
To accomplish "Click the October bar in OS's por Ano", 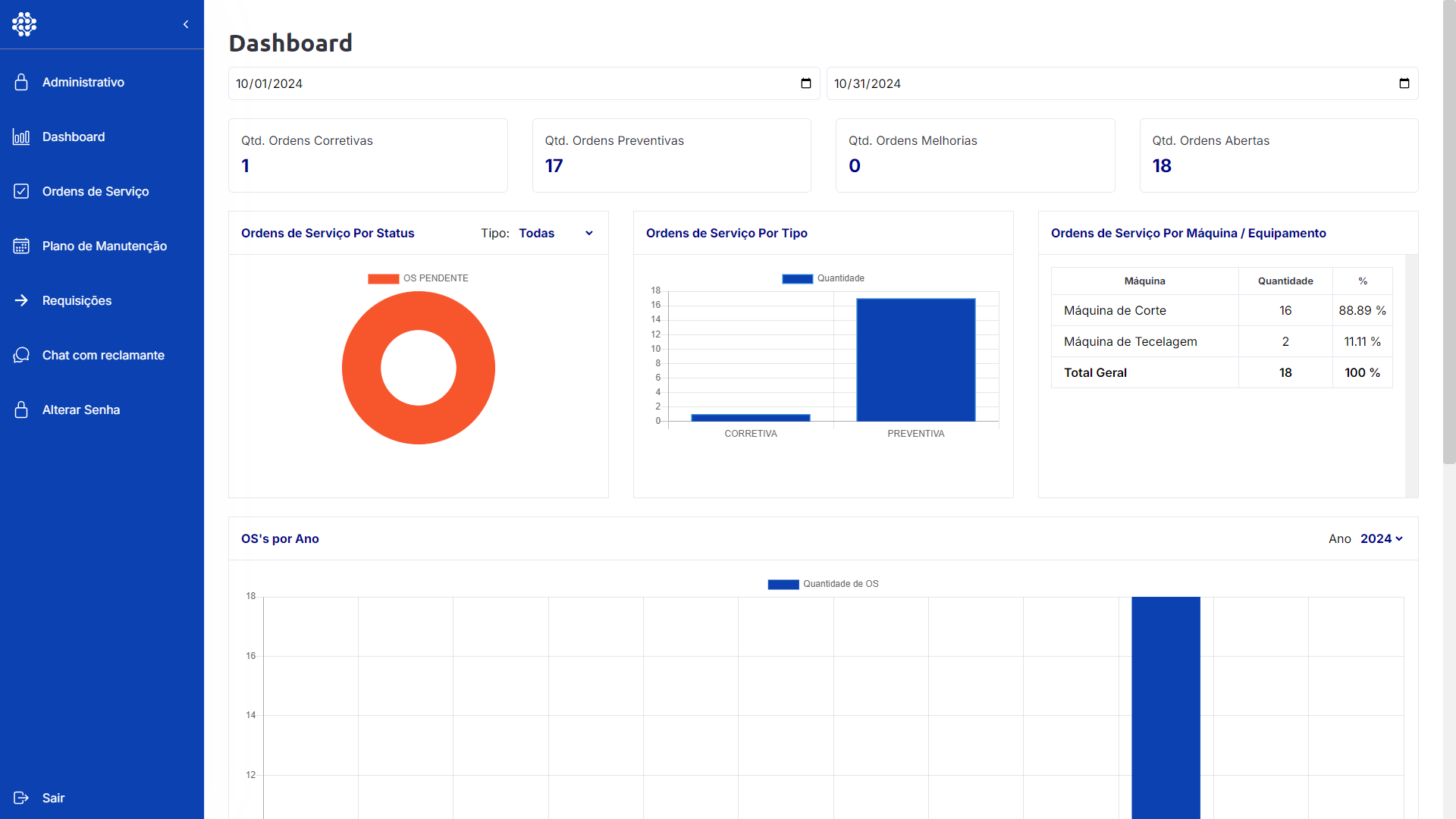I will point(1166,708).
